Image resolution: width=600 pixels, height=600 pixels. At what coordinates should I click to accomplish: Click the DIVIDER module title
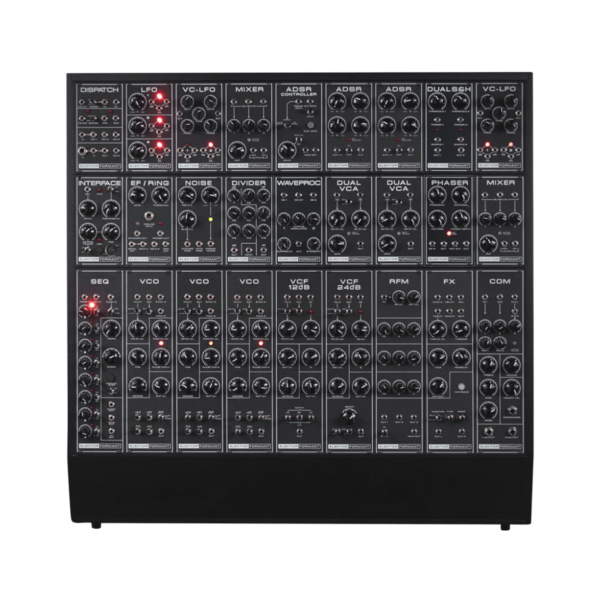point(249,183)
